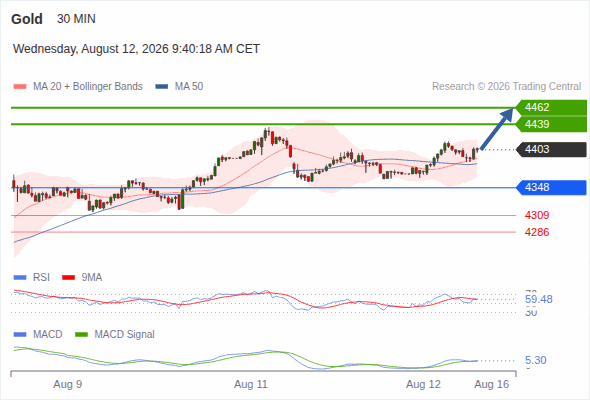This screenshot has height=400, width=590.
Task: Click the MA 20 + Bollinger Bands pink swatch
Action: pyautogui.click(x=20, y=87)
